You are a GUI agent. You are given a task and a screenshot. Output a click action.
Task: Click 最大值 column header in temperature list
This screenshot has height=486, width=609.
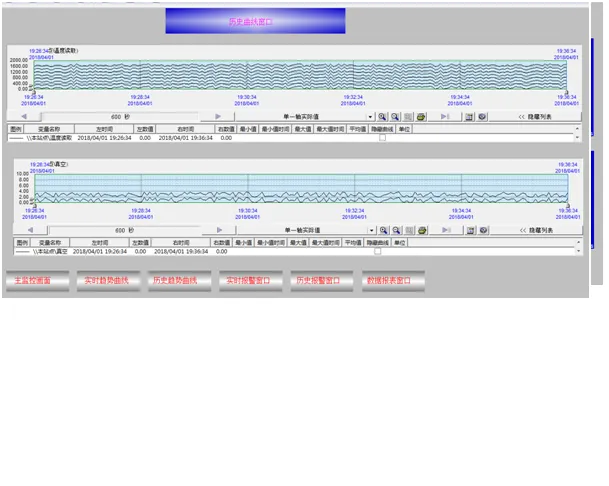[303, 129]
